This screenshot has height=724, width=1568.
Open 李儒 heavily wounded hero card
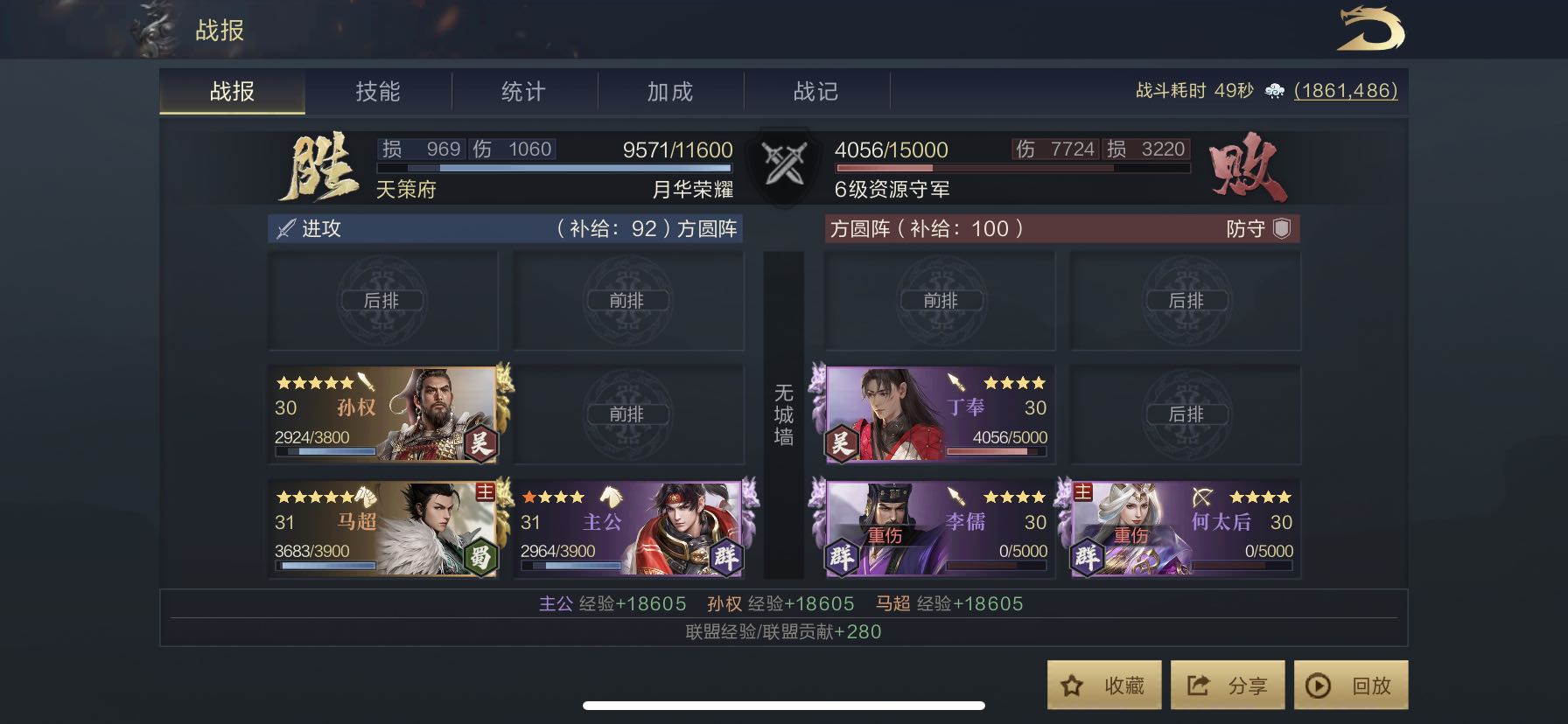pyautogui.click(x=940, y=529)
